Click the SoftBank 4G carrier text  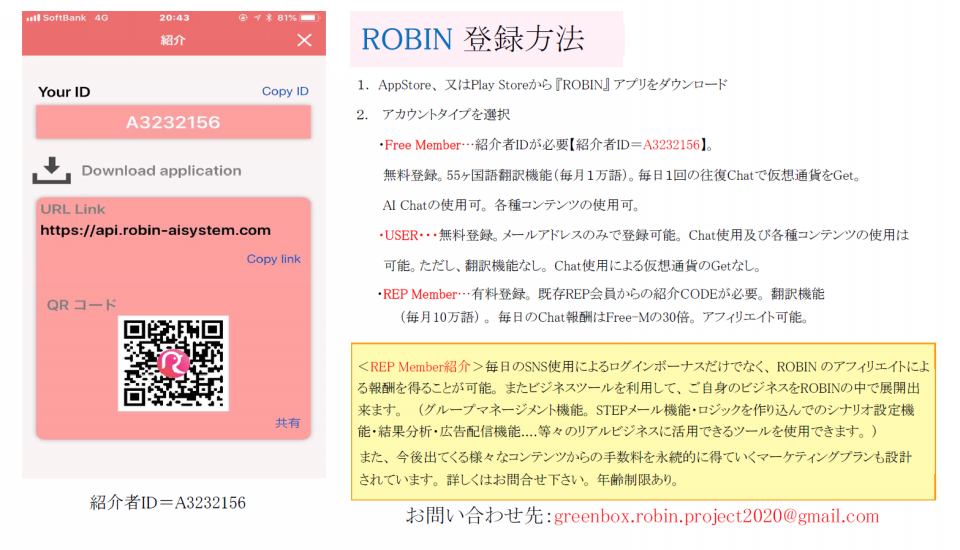(x=76, y=18)
